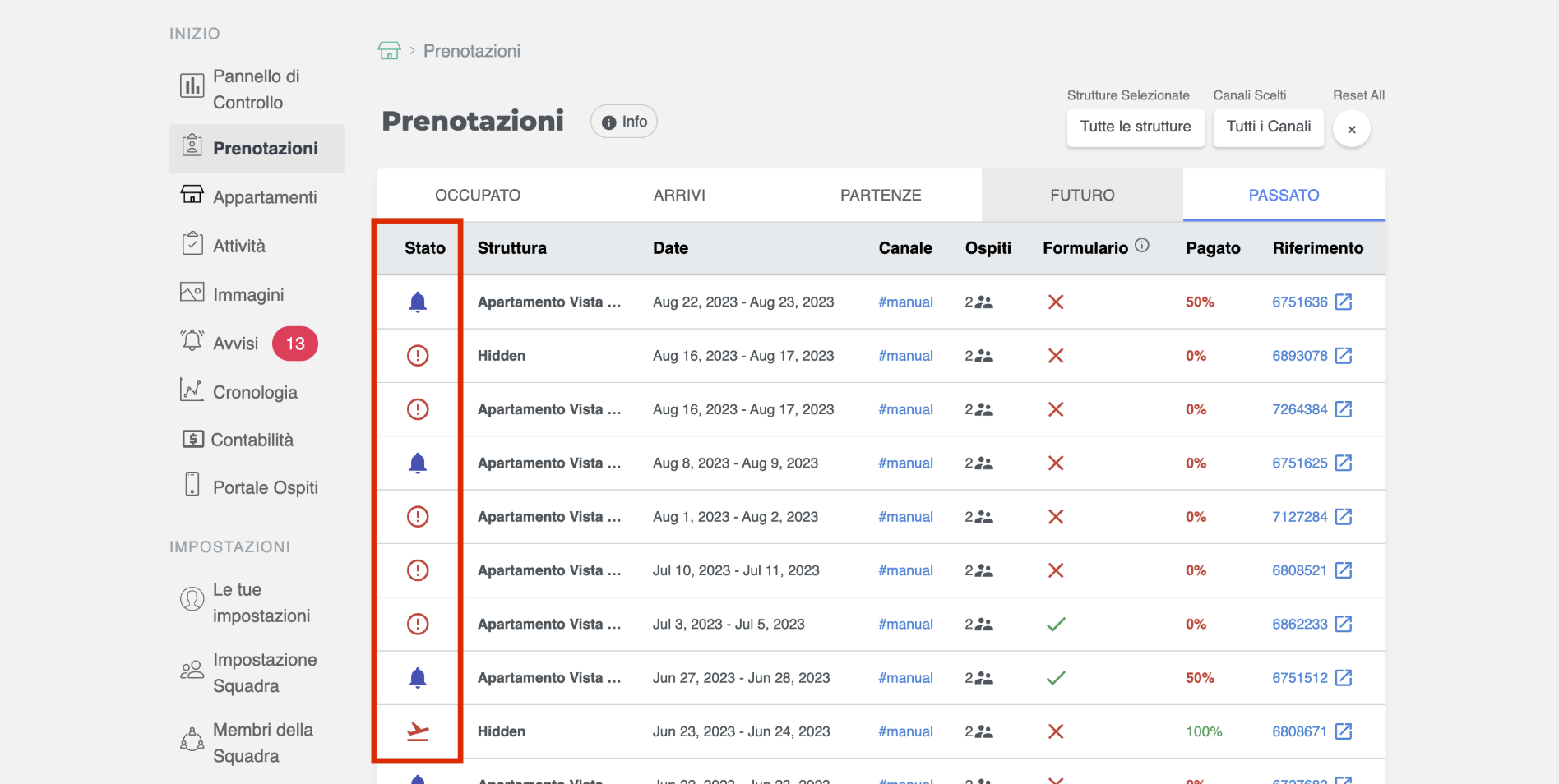The width and height of the screenshot is (1559, 784).
Task: Click the red X form icon for booking 7264384
Action: [1056, 409]
